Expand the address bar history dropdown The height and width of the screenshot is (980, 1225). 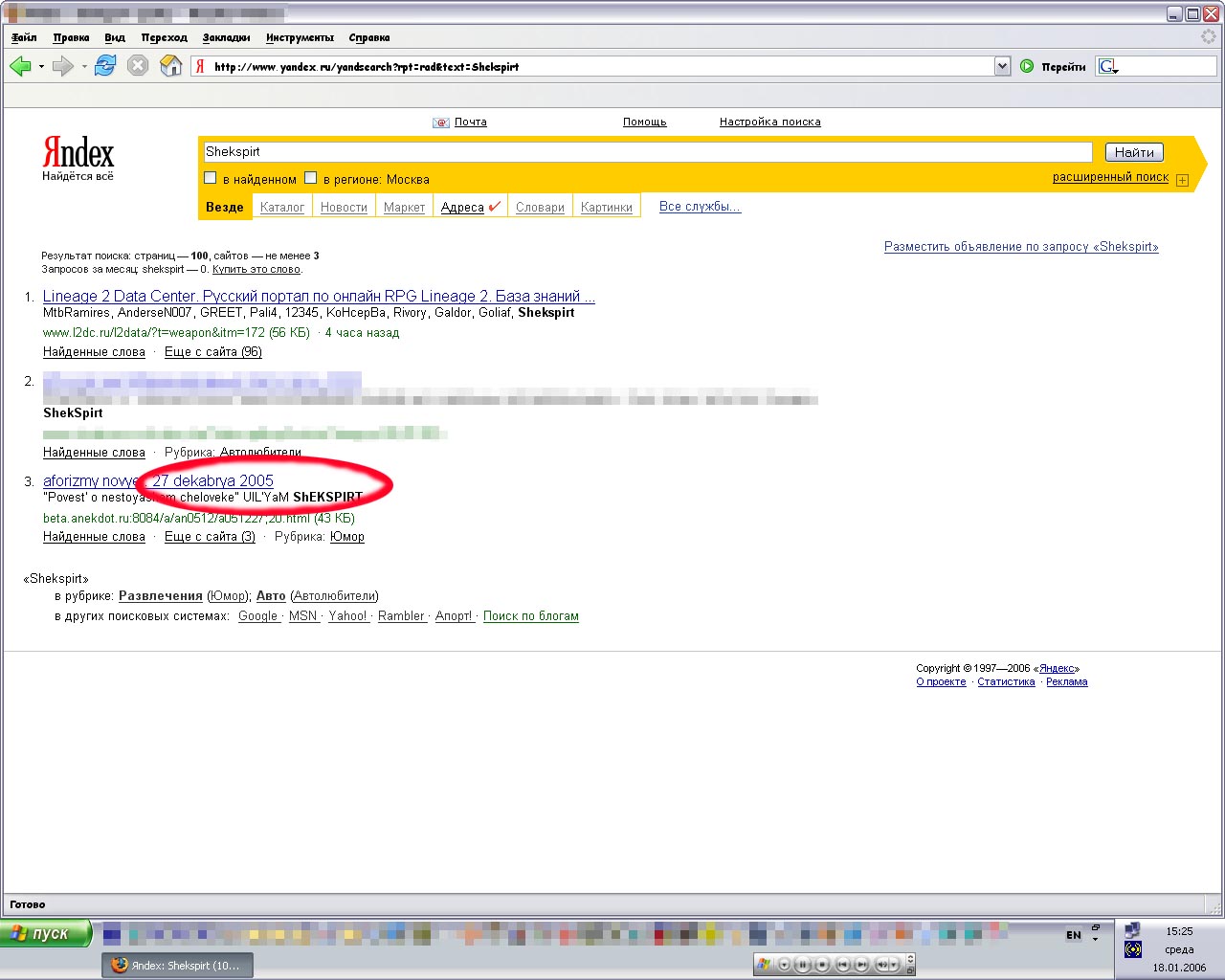point(1002,66)
